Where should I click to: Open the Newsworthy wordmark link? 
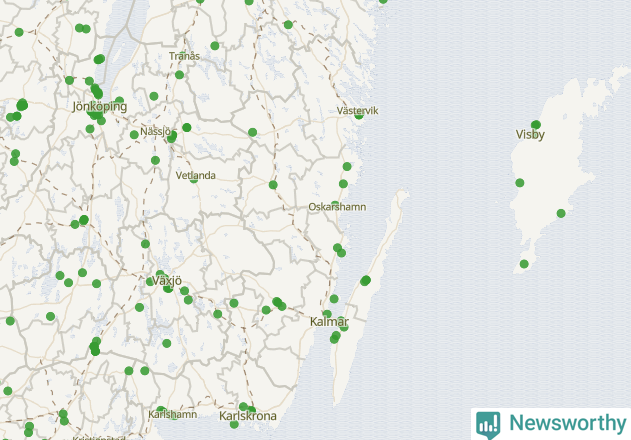567,423
